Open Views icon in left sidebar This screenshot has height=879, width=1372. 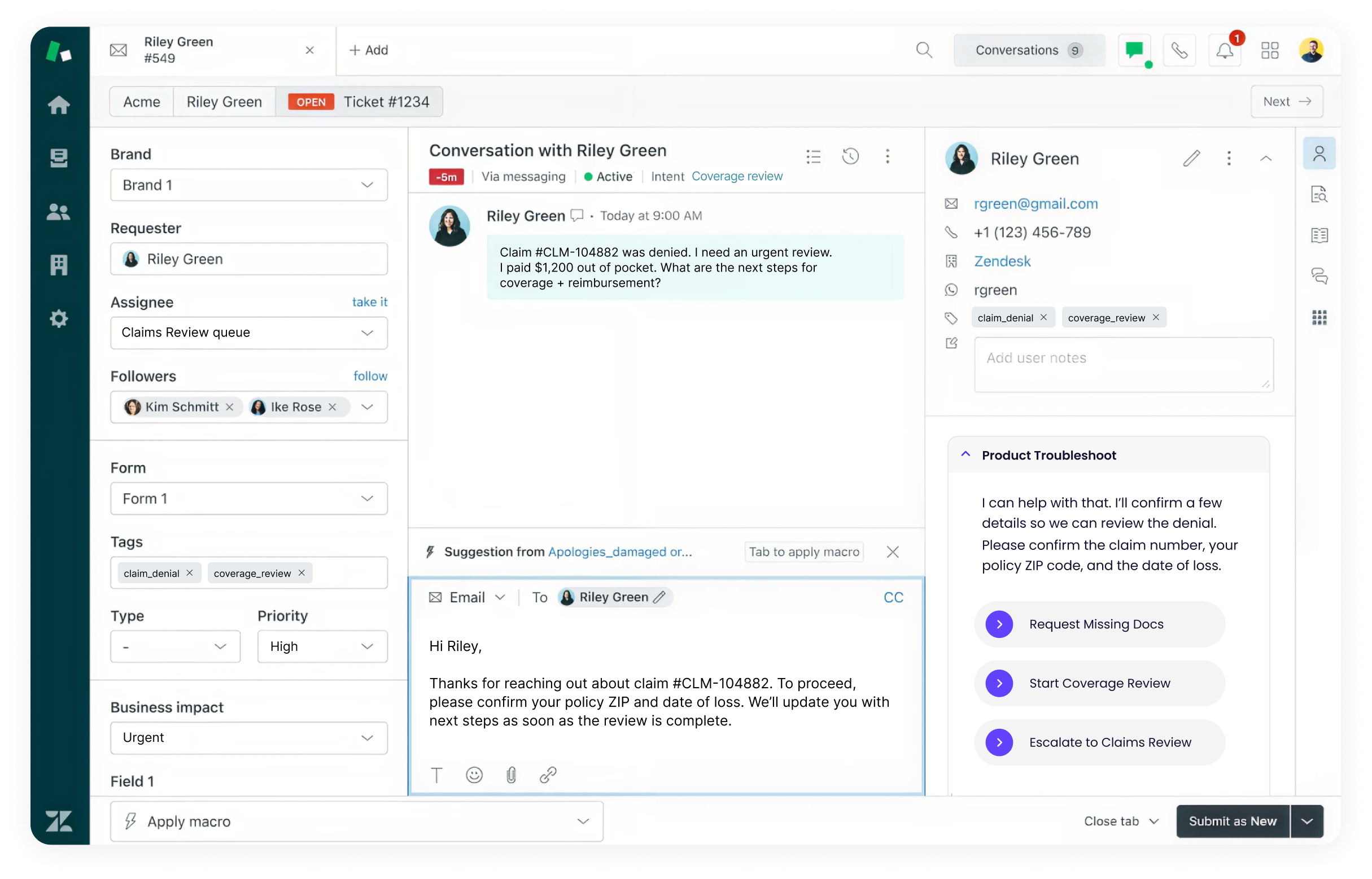(x=59, y=158)
